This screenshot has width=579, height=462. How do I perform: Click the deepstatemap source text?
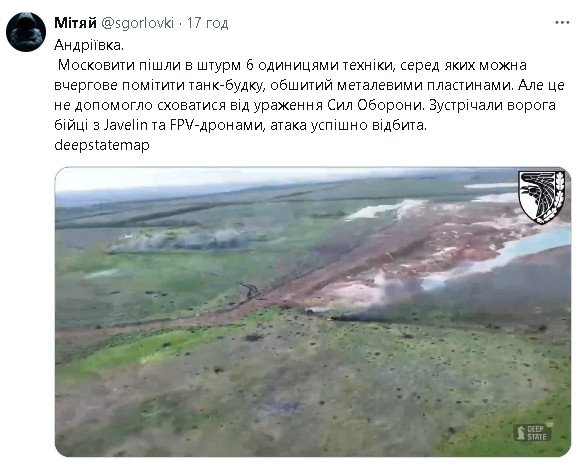point(102,145)
